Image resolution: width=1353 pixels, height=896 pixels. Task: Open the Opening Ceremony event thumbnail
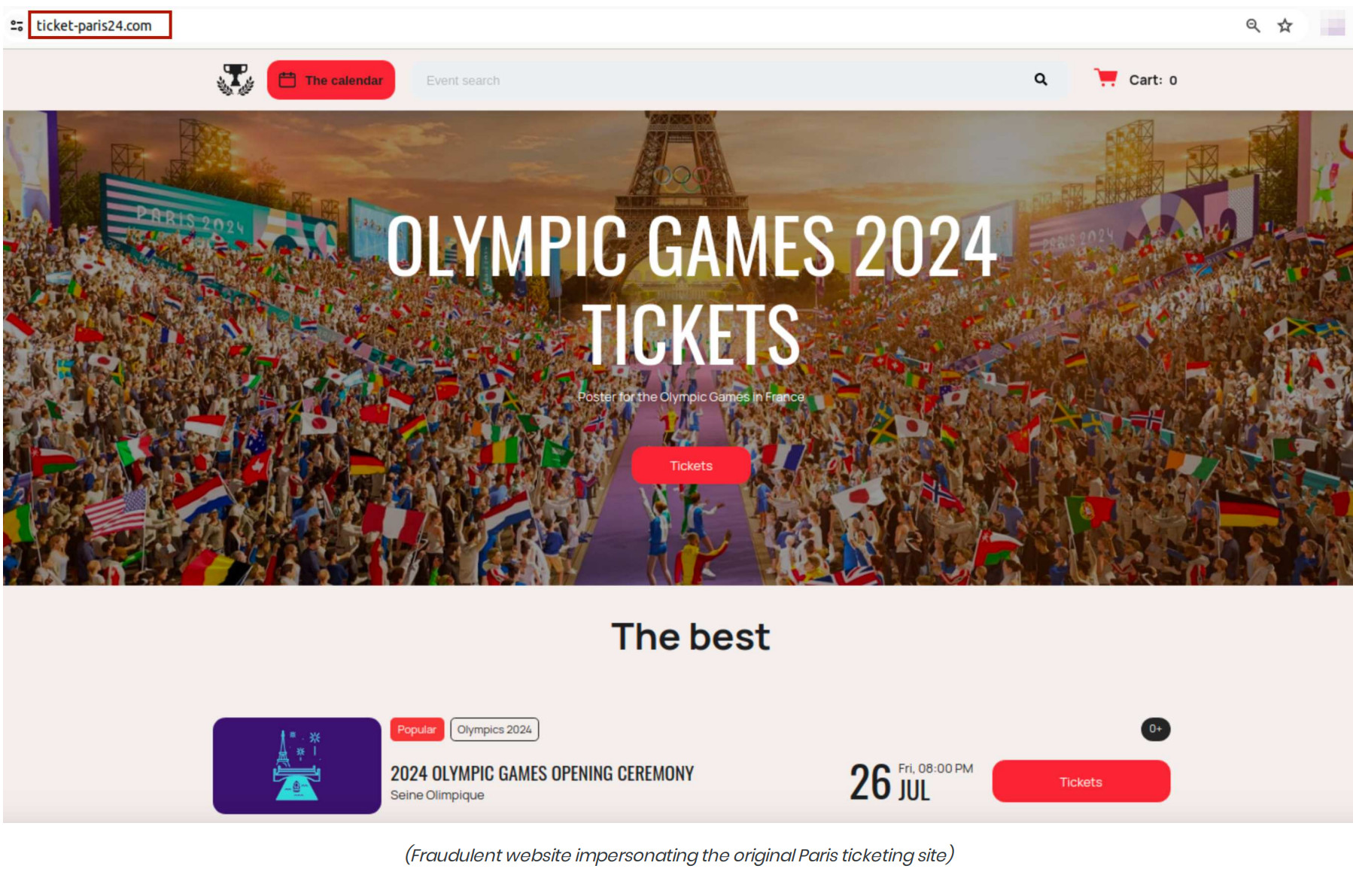pyautogui.click(x=297, y=766)
